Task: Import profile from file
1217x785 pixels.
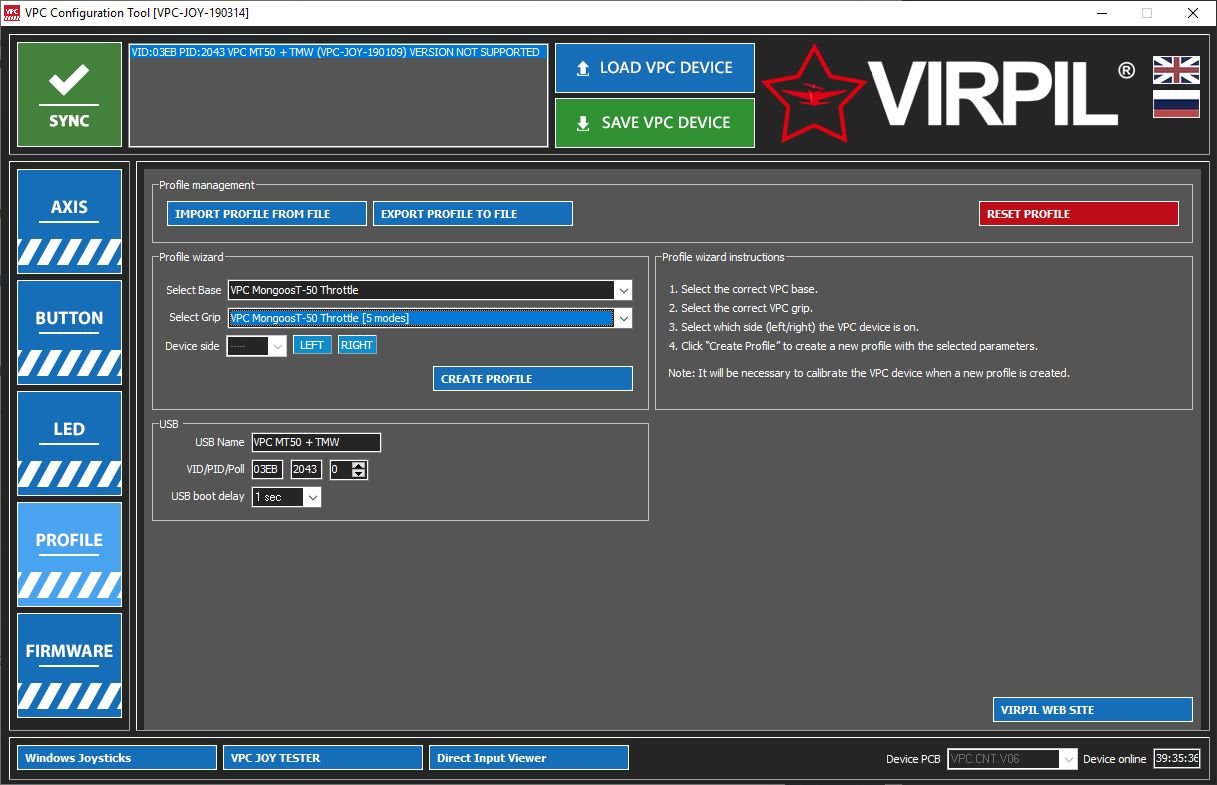Action: 267,214
